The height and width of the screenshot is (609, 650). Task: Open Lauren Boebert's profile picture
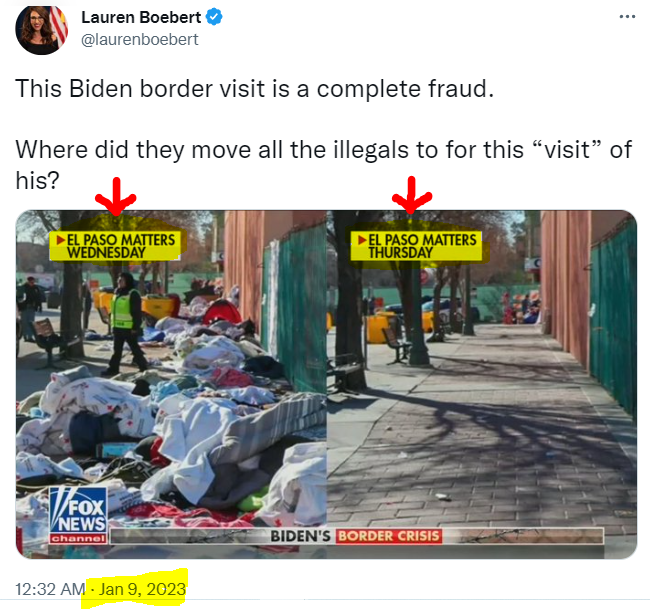(41, 29)
